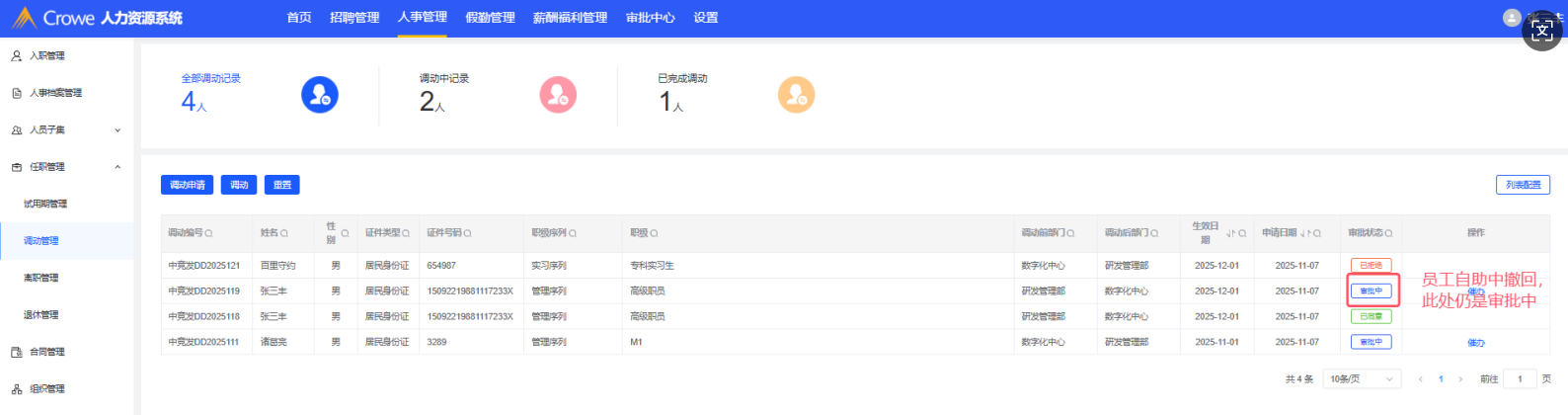Click the search icon beside 证件类型 header
The width and height of the screenshot is (1568, 415).
coord(406,233)
